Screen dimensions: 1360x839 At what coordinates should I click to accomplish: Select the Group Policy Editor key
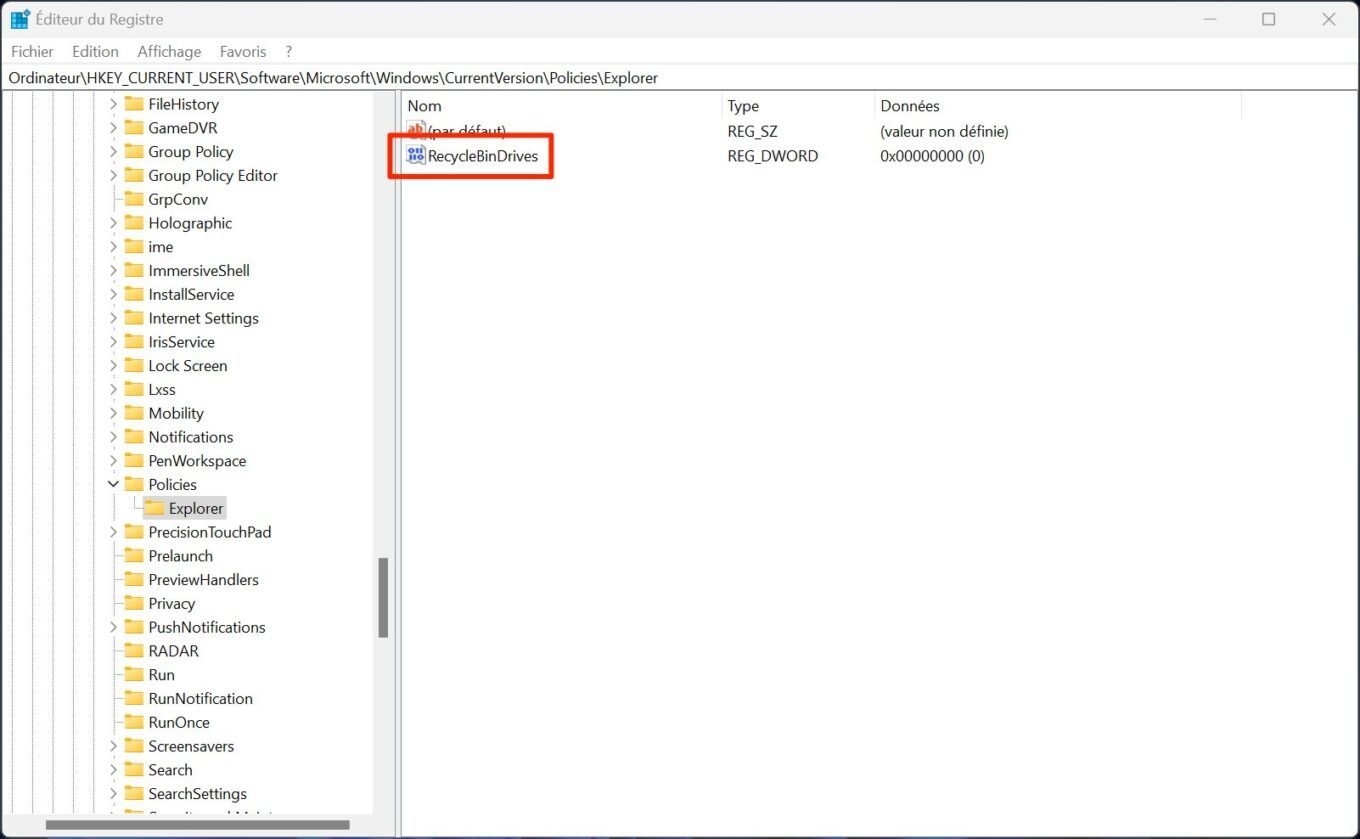(x=213, y=175)
